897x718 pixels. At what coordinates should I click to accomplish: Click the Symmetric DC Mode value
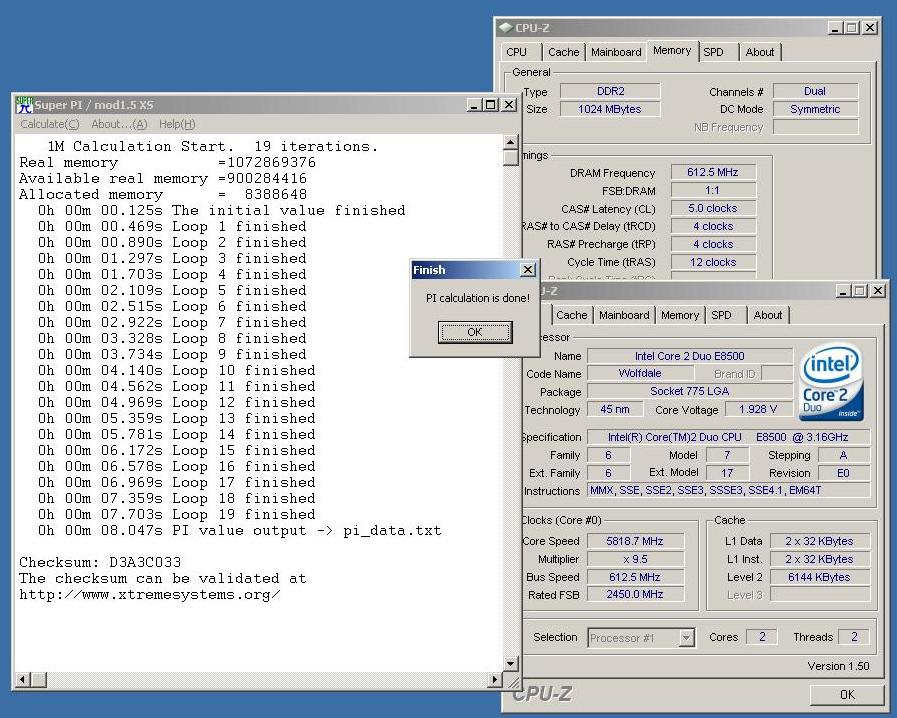(815, 109)
